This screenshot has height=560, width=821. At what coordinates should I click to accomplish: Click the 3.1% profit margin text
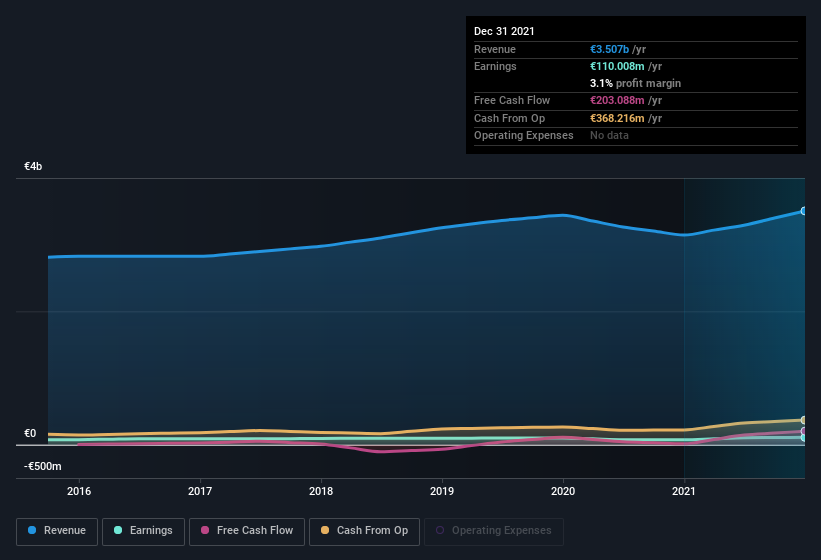636,83
